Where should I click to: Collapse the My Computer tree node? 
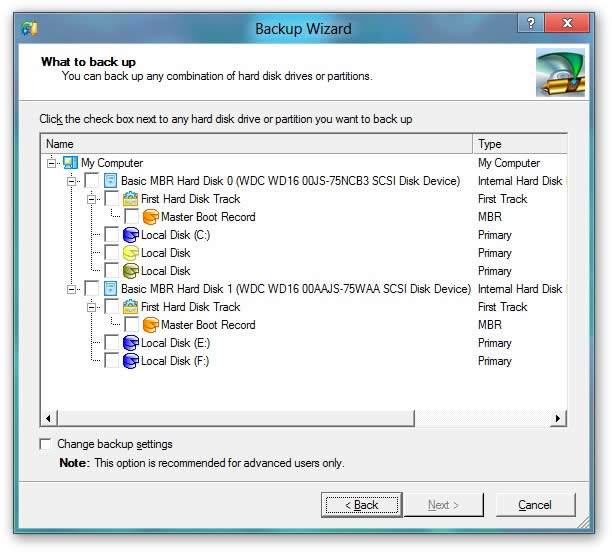52,163
